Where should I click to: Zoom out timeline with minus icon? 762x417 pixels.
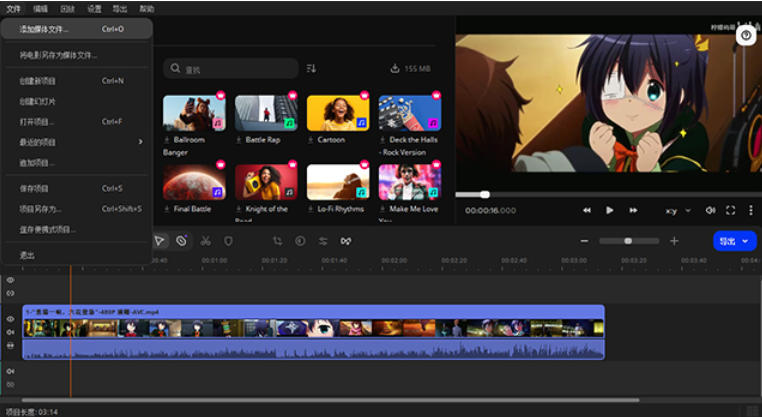click(584, 241)
